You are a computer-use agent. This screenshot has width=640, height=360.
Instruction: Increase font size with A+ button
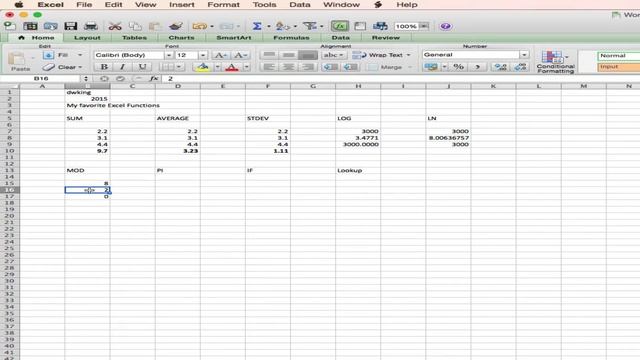pyautogui.click(x=220, y=55)
